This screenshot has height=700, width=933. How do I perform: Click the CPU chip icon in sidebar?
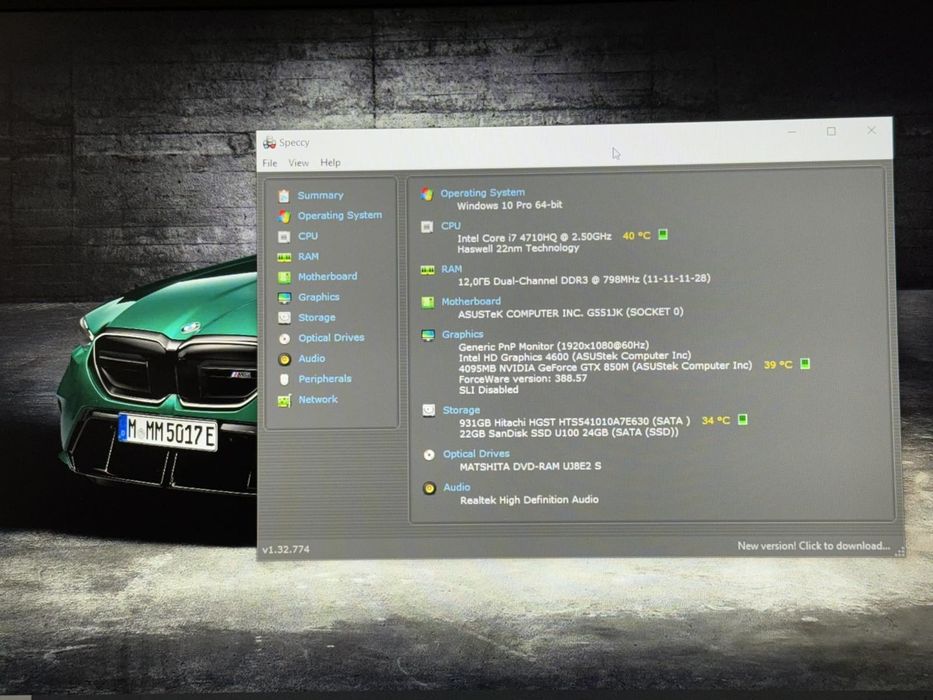(x=284, y=236)
